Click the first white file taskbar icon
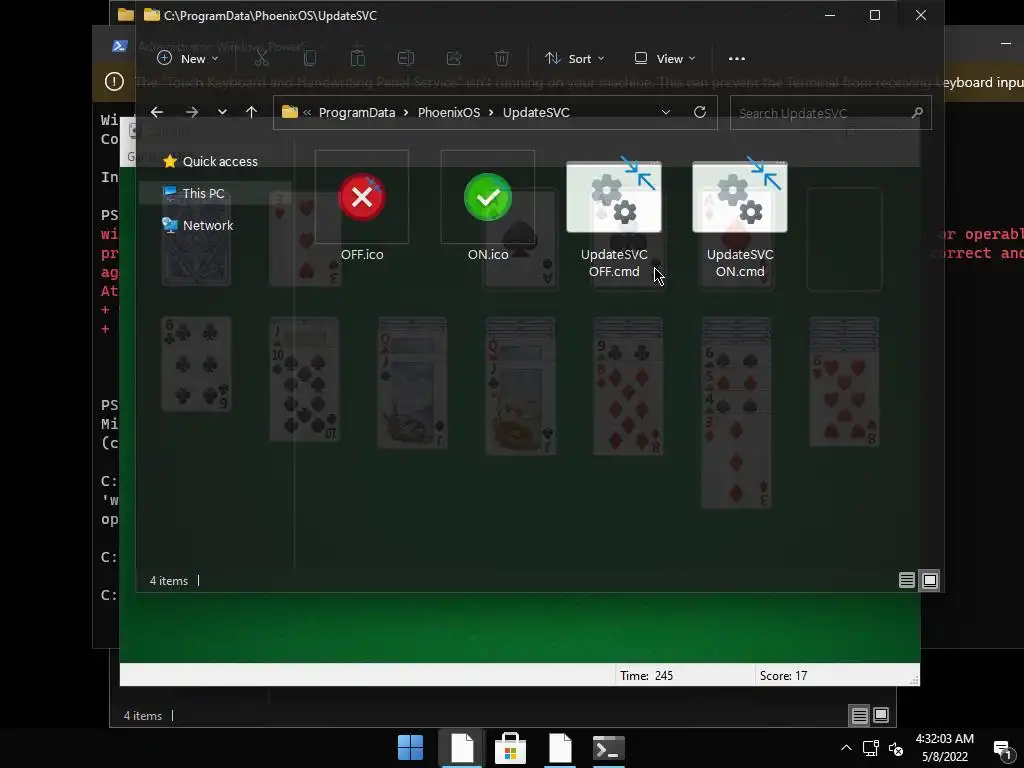Image resolution: width=1024 pixels, height=768 pixels. coord(461,748)
